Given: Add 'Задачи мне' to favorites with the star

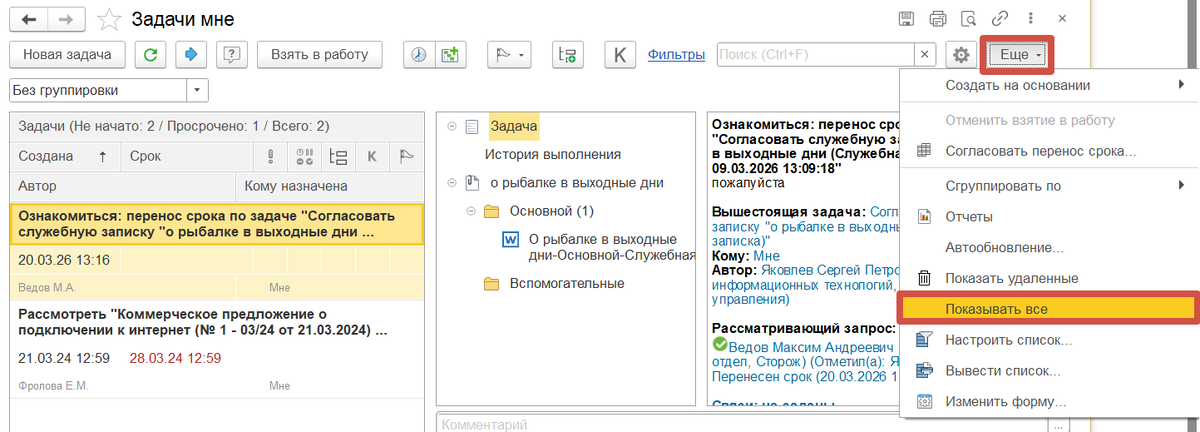Looking at the screenshot, I should 110,19.
